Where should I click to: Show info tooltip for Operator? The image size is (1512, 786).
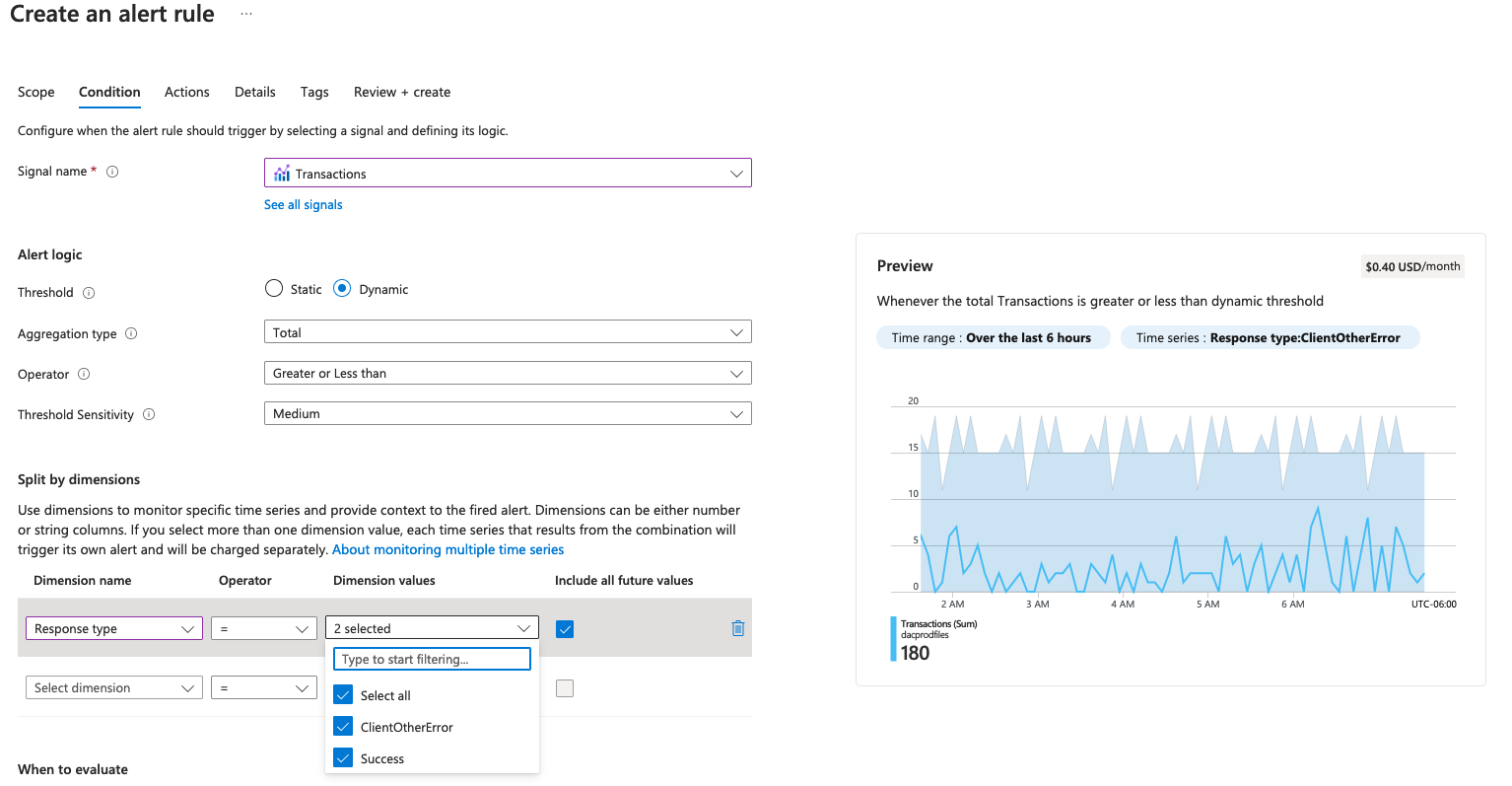pyautogui.click(x=84, y=374)
